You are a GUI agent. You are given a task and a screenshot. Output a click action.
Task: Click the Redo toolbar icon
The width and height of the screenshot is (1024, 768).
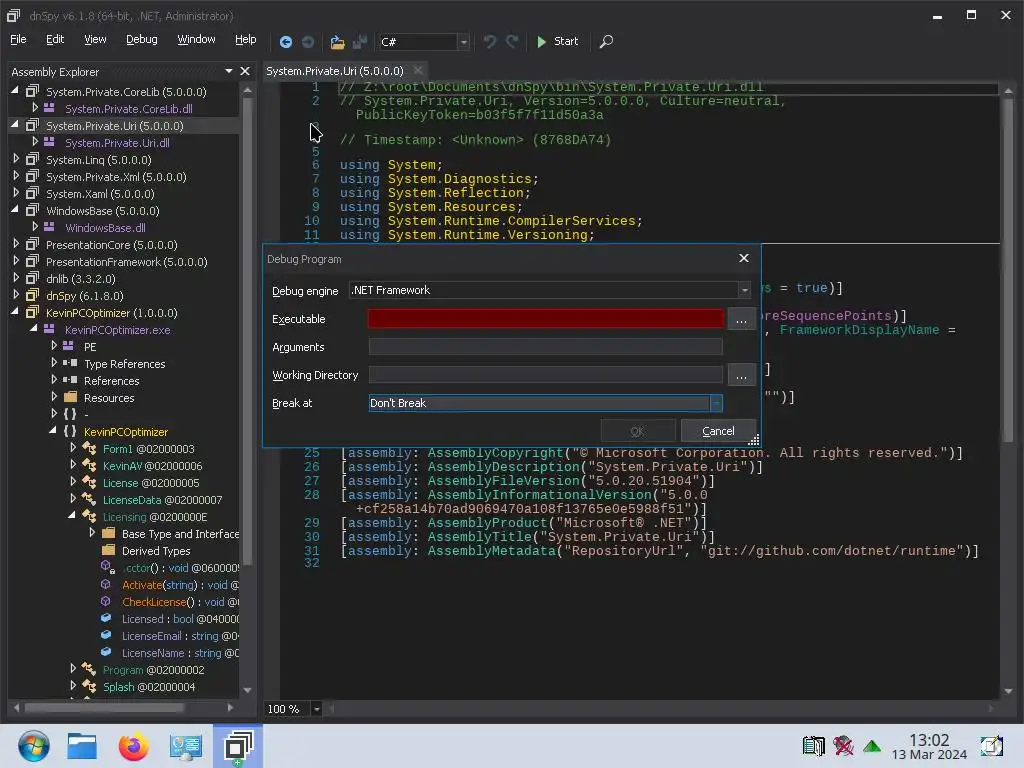[512, 42]
